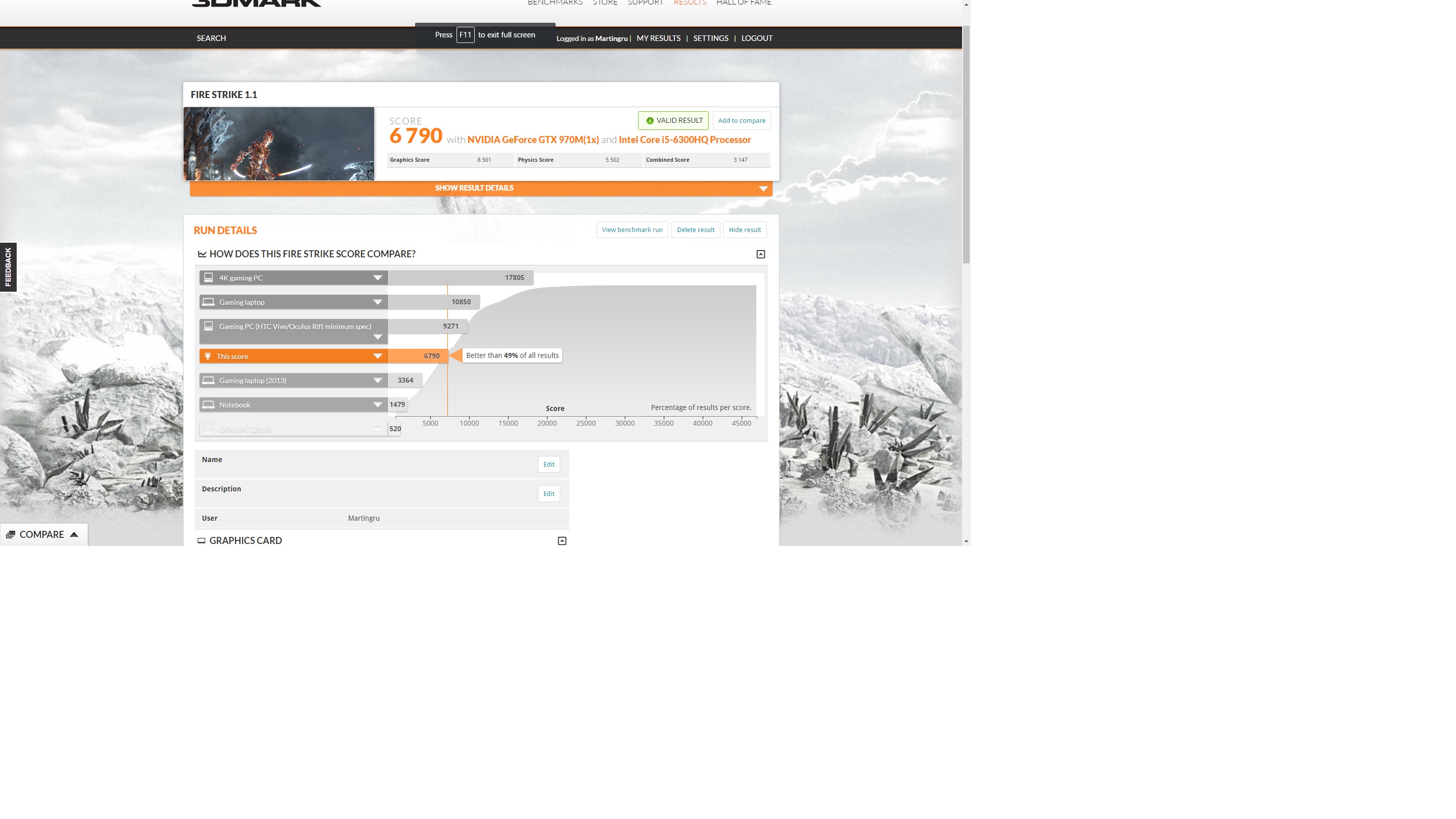Collapse the score comparison section
1456x819 pixels.
click(x=761, y=254)
